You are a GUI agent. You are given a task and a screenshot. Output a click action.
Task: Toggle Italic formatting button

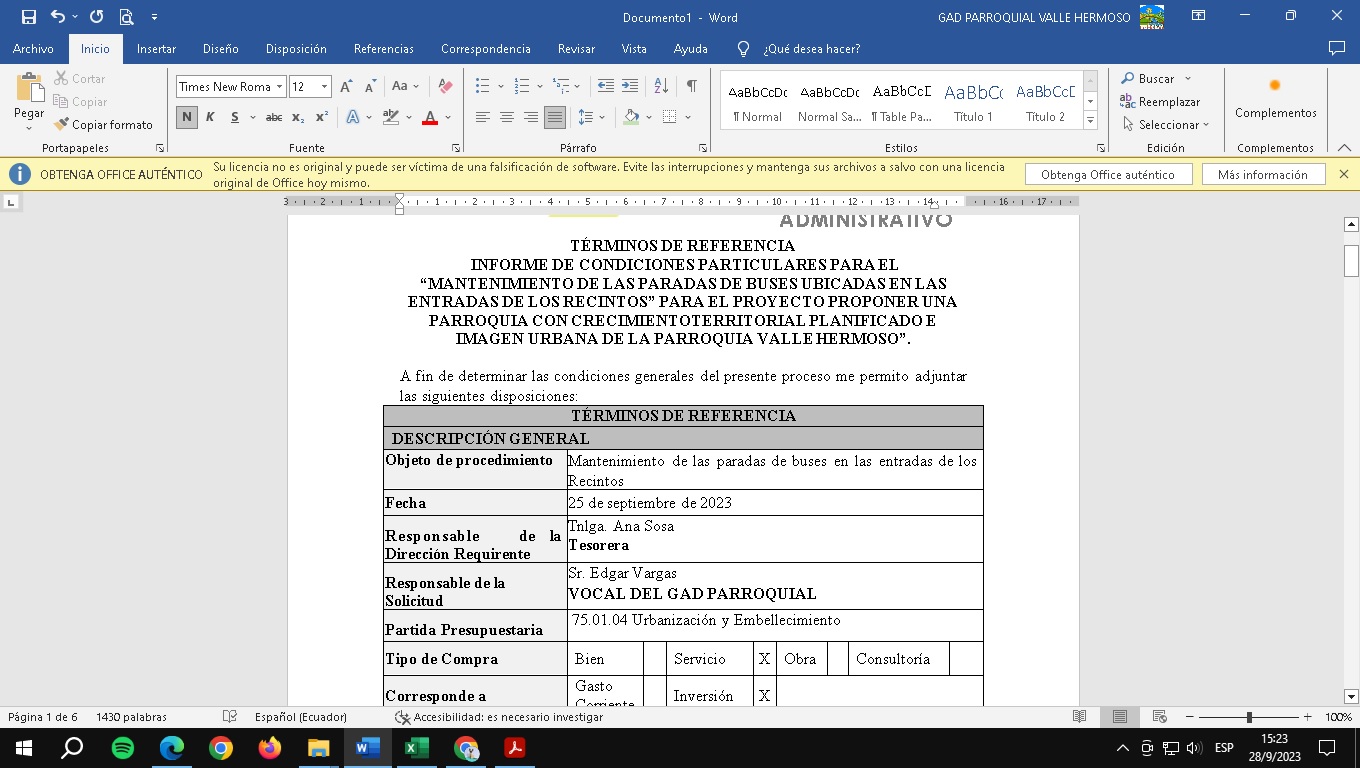click(210, 117)
